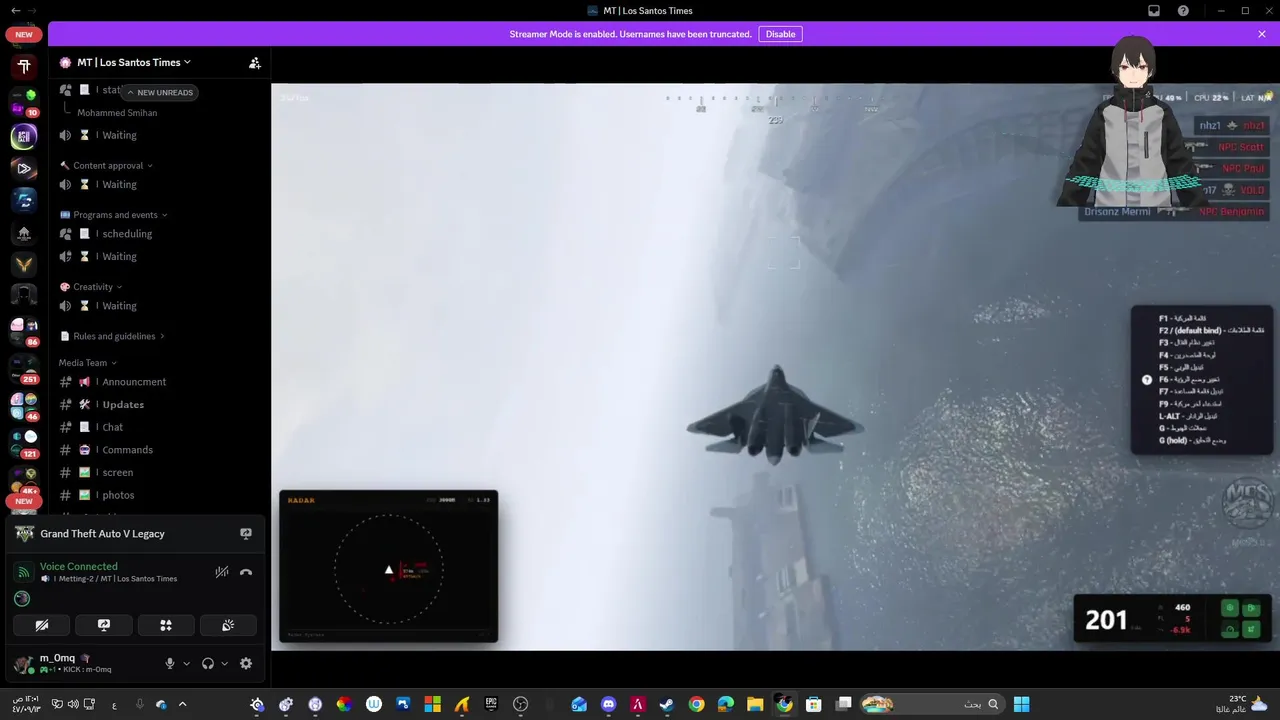
Task: Click the speaking user avatar in voice panel
Action: [x=22, y=599]
